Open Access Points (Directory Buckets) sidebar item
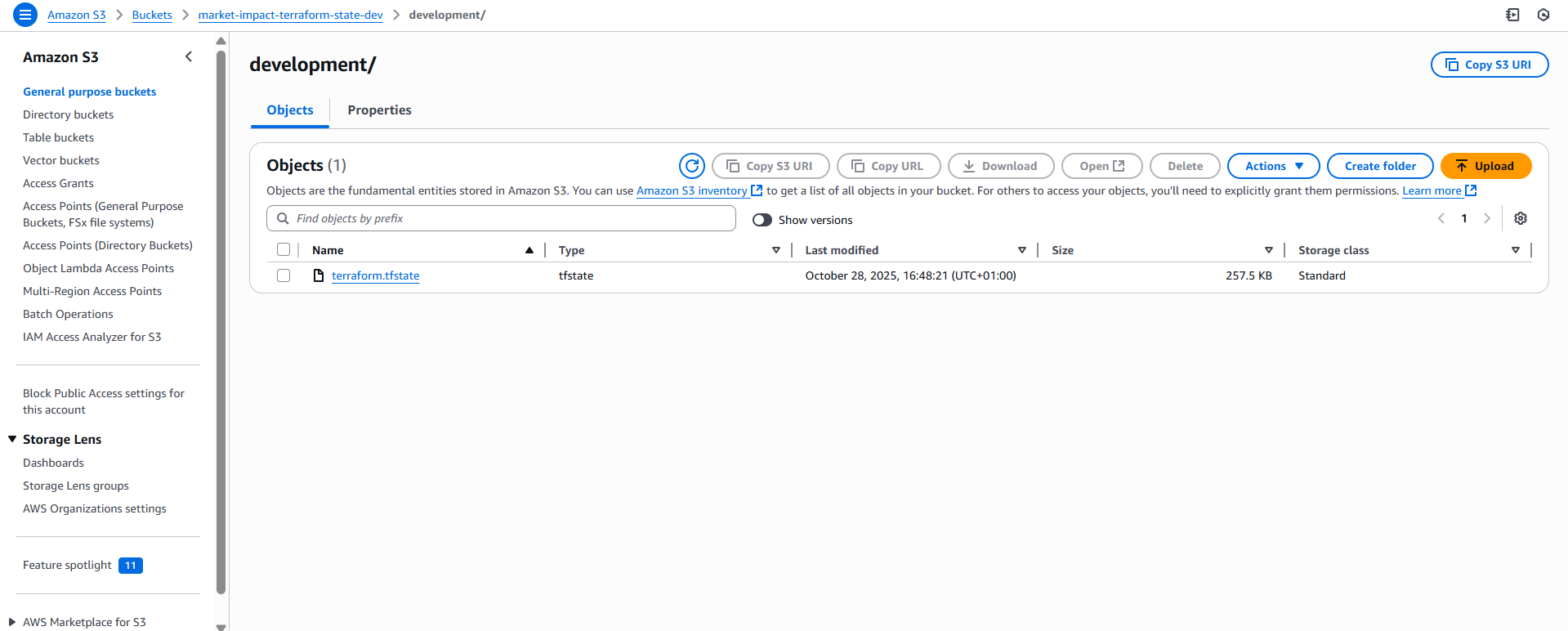1568x631 pixels. [x=108, y=245]
